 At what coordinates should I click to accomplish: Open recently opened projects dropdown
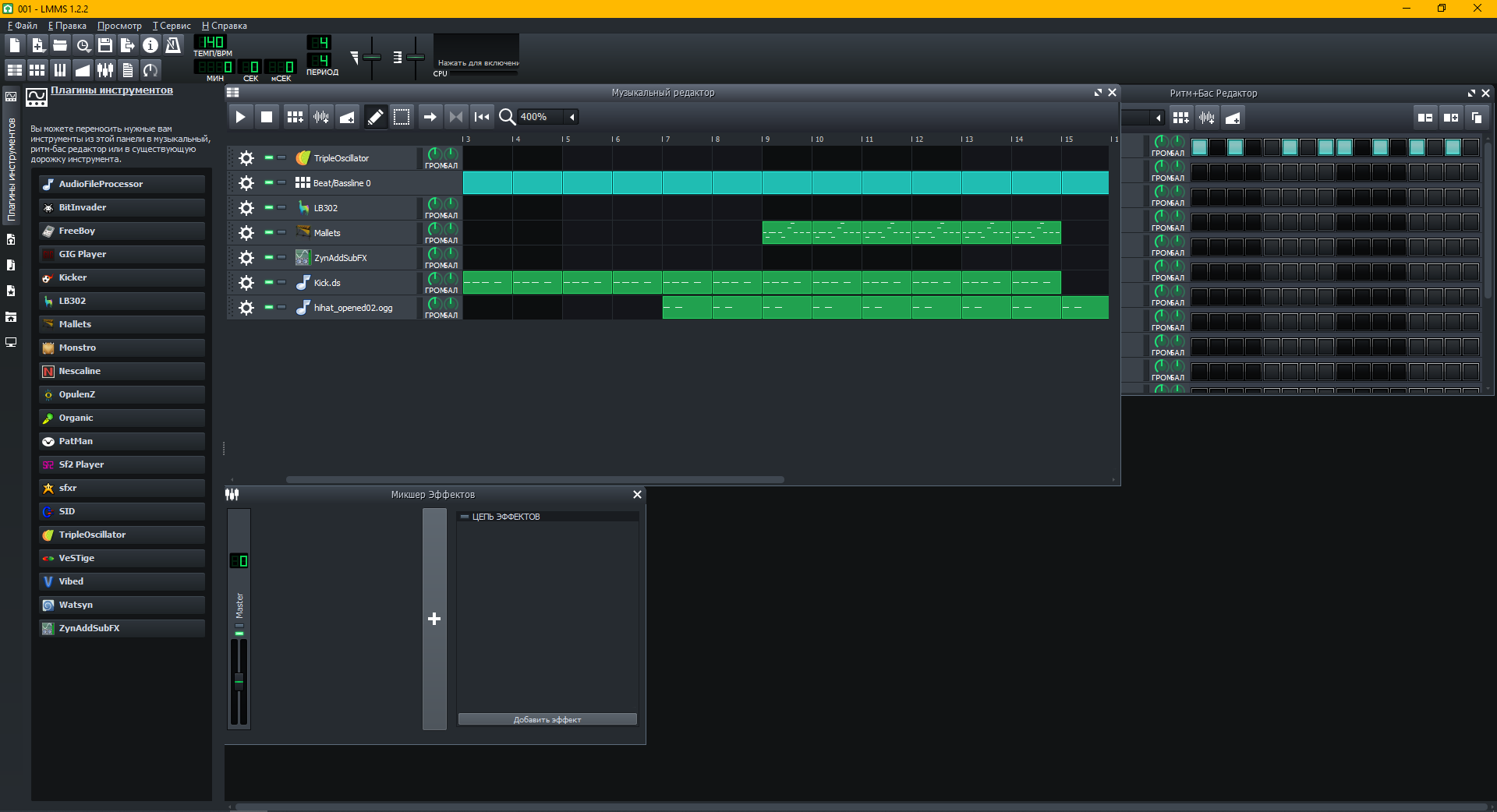[x=83, y=45]
